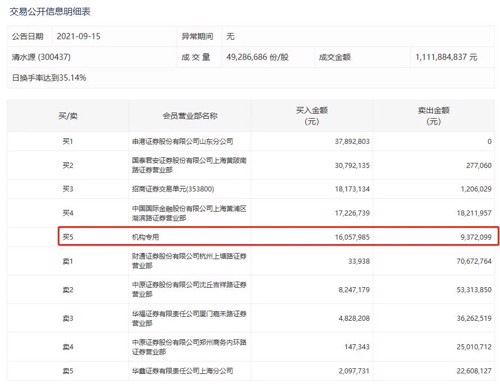
Task: Click sell amount 22,608,127
Action: click(474, 371)
